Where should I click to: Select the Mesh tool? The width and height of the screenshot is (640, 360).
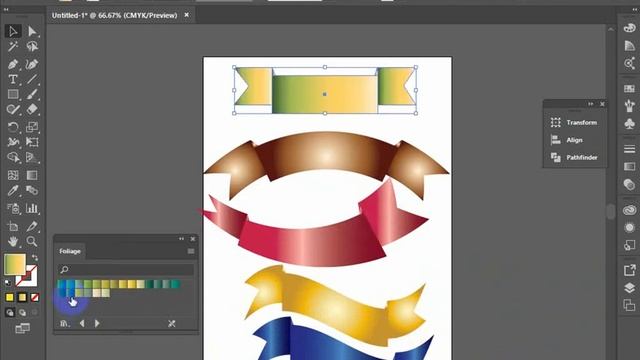[13, 175]
